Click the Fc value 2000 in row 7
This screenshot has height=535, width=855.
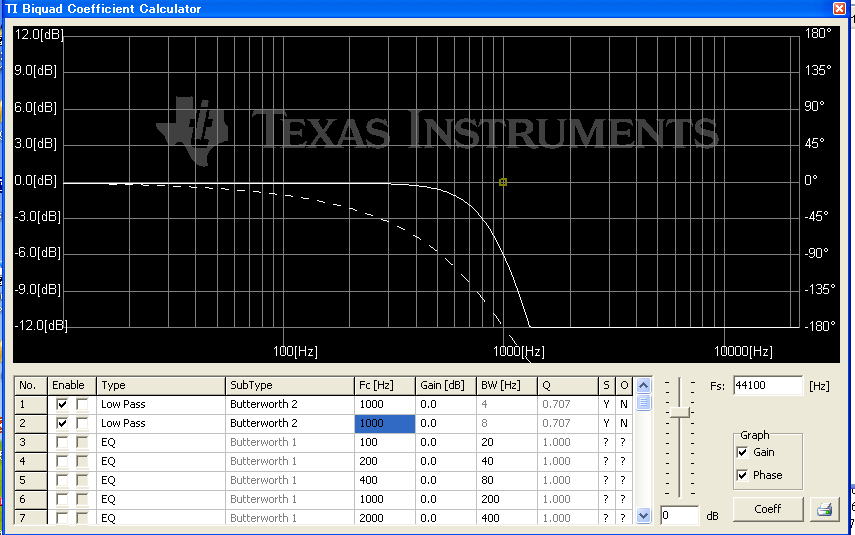(x=385, y=518)
